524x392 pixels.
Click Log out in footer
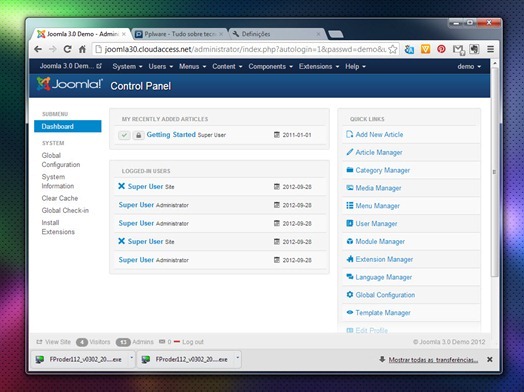[x=189, y=342]
